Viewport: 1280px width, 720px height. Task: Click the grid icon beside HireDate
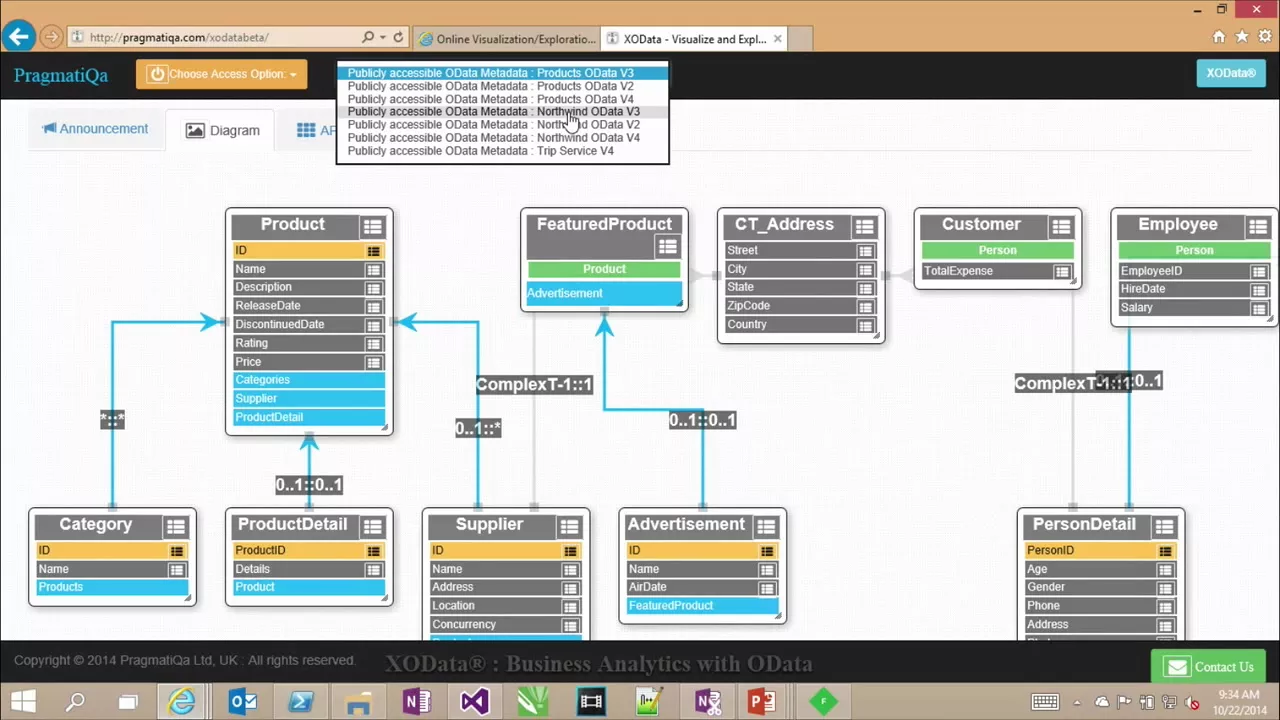(1258, 290)
